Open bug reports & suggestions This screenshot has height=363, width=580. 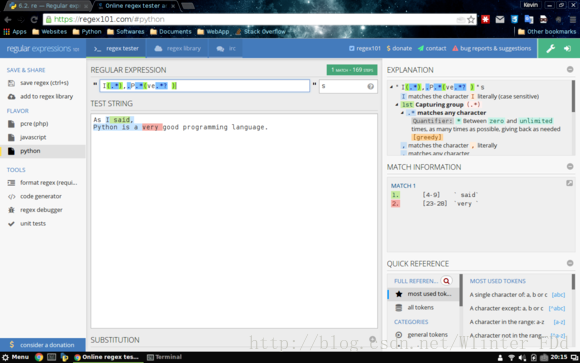492,48
